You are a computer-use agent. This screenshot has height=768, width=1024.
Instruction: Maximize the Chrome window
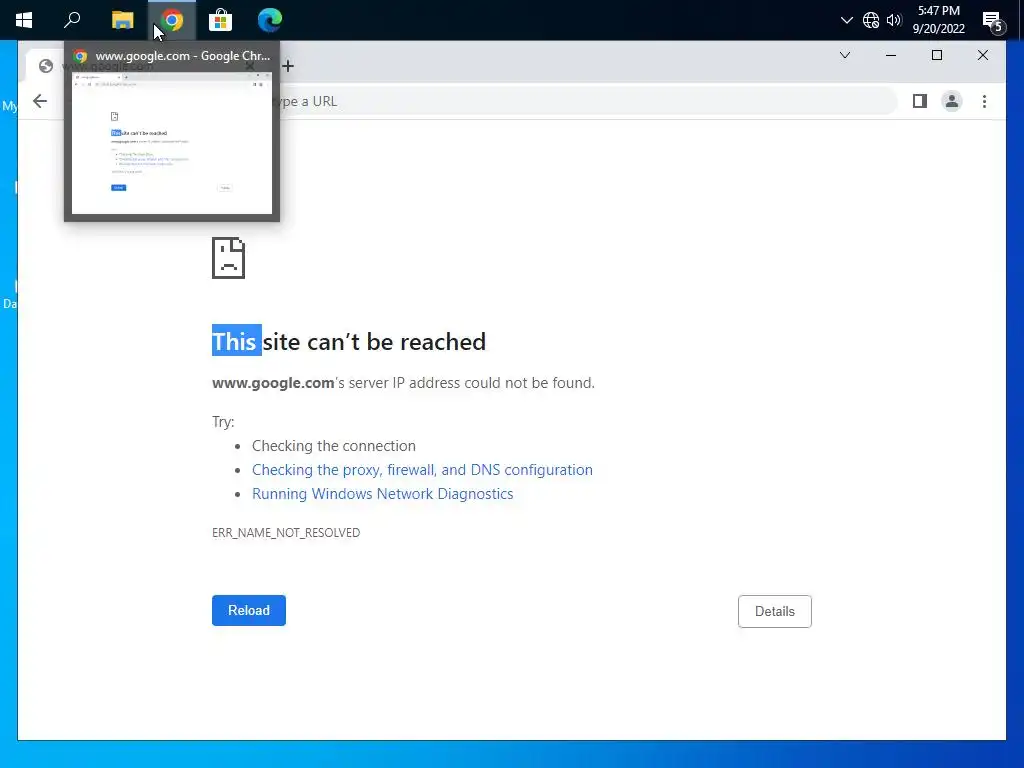[936, 56]
